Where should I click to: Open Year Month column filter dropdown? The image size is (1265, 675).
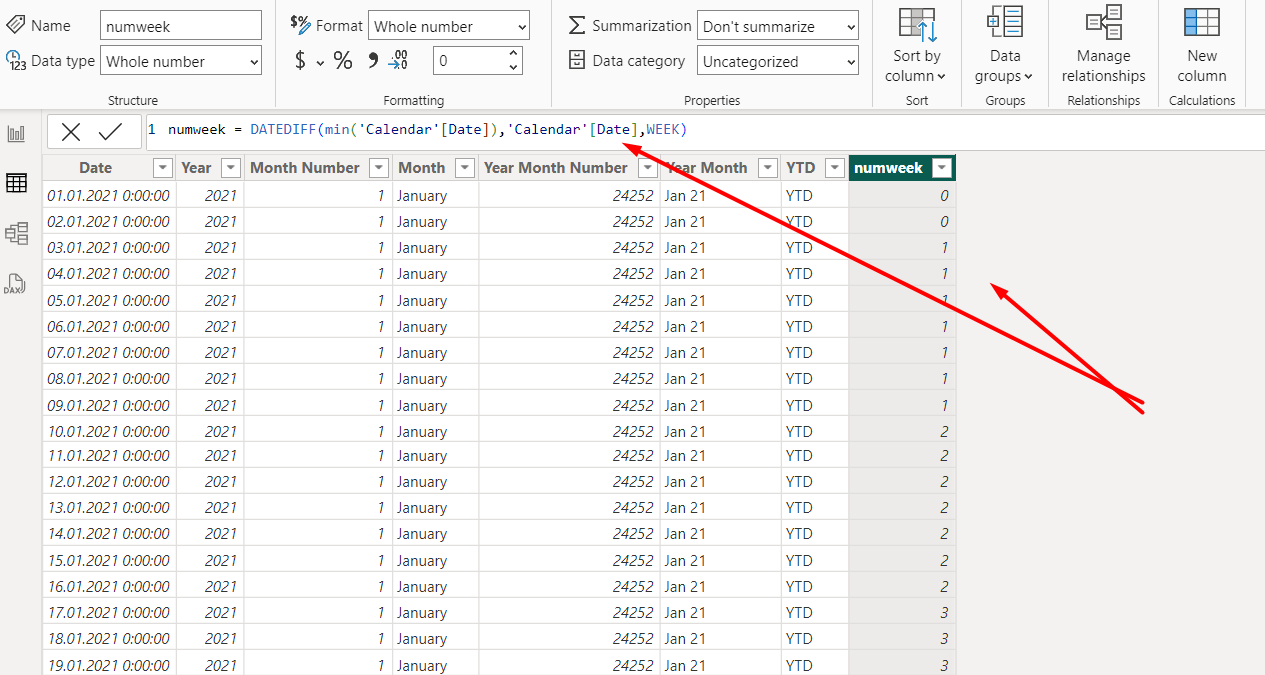(768, 168)
